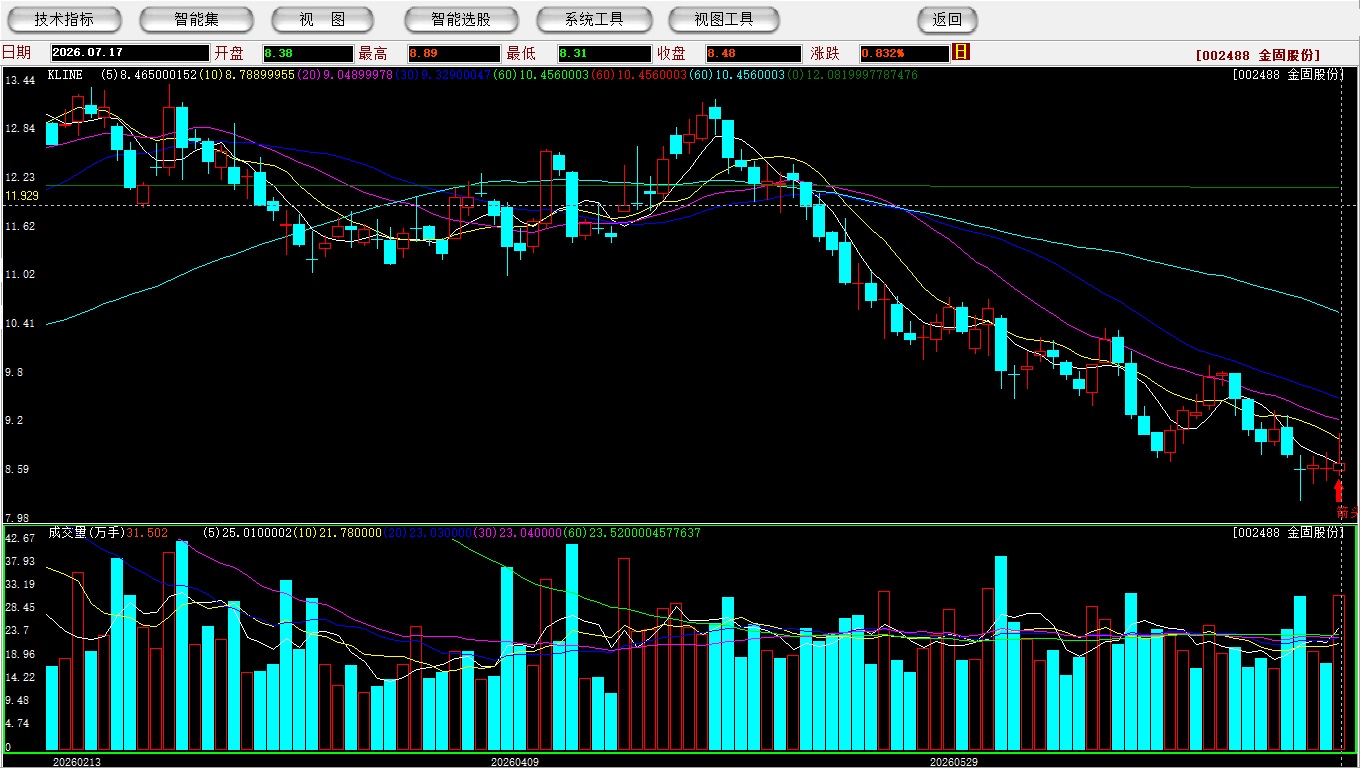The height and width of the screenshot is (768, 1360).
Task: Click the 返回 button to go back
Action: click(947, 20)
